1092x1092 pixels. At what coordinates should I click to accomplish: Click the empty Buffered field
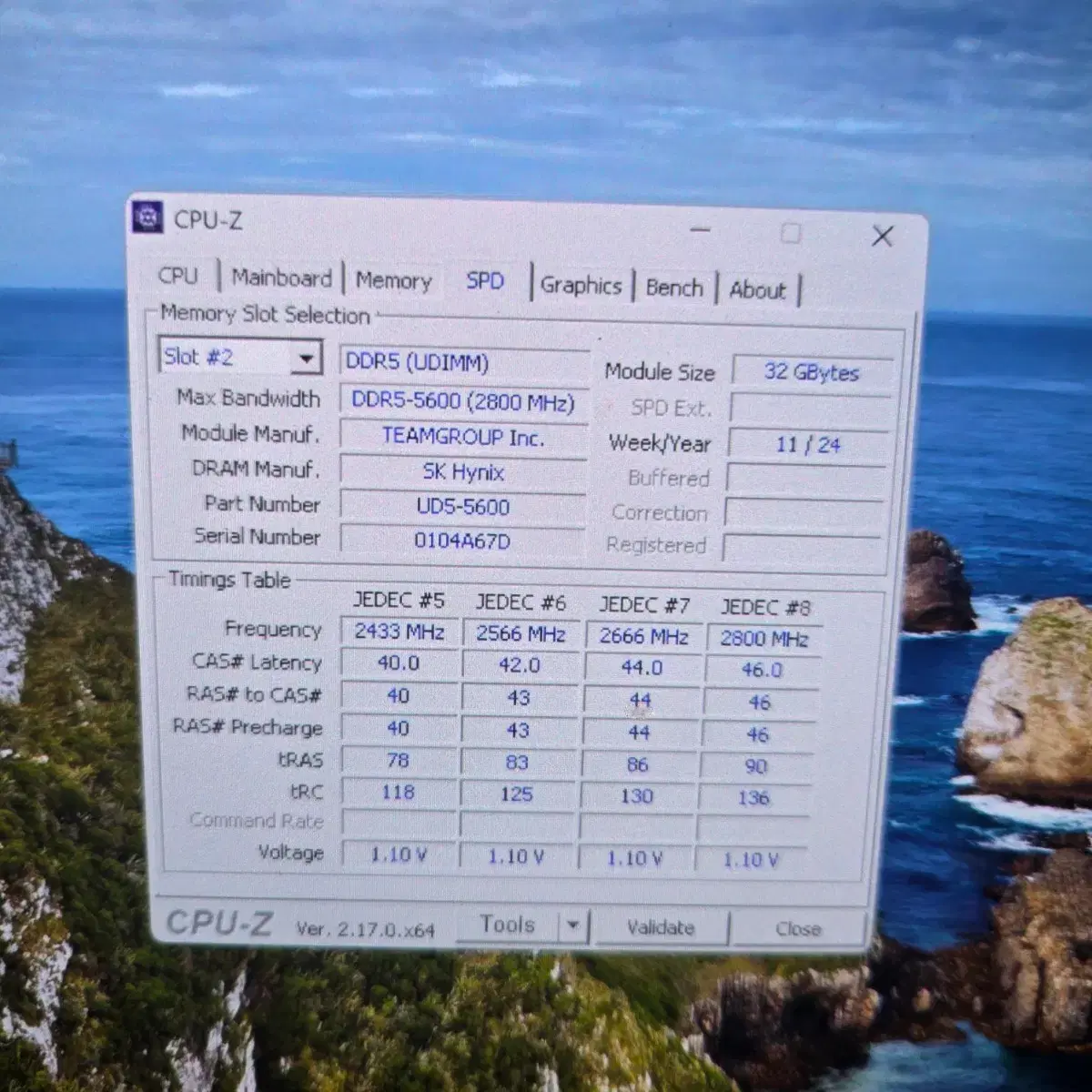(x=806, y=479)
